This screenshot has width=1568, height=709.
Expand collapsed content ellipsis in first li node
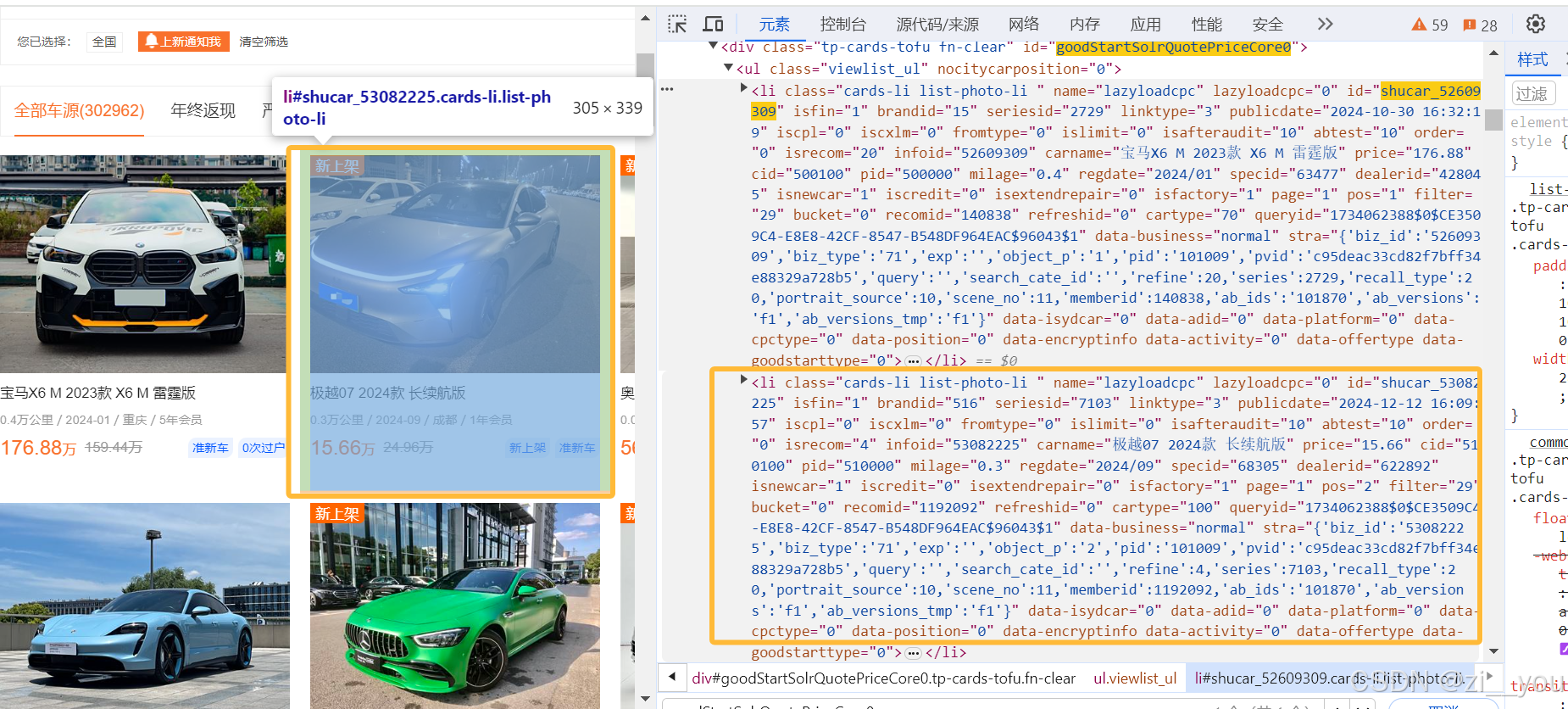913,360
